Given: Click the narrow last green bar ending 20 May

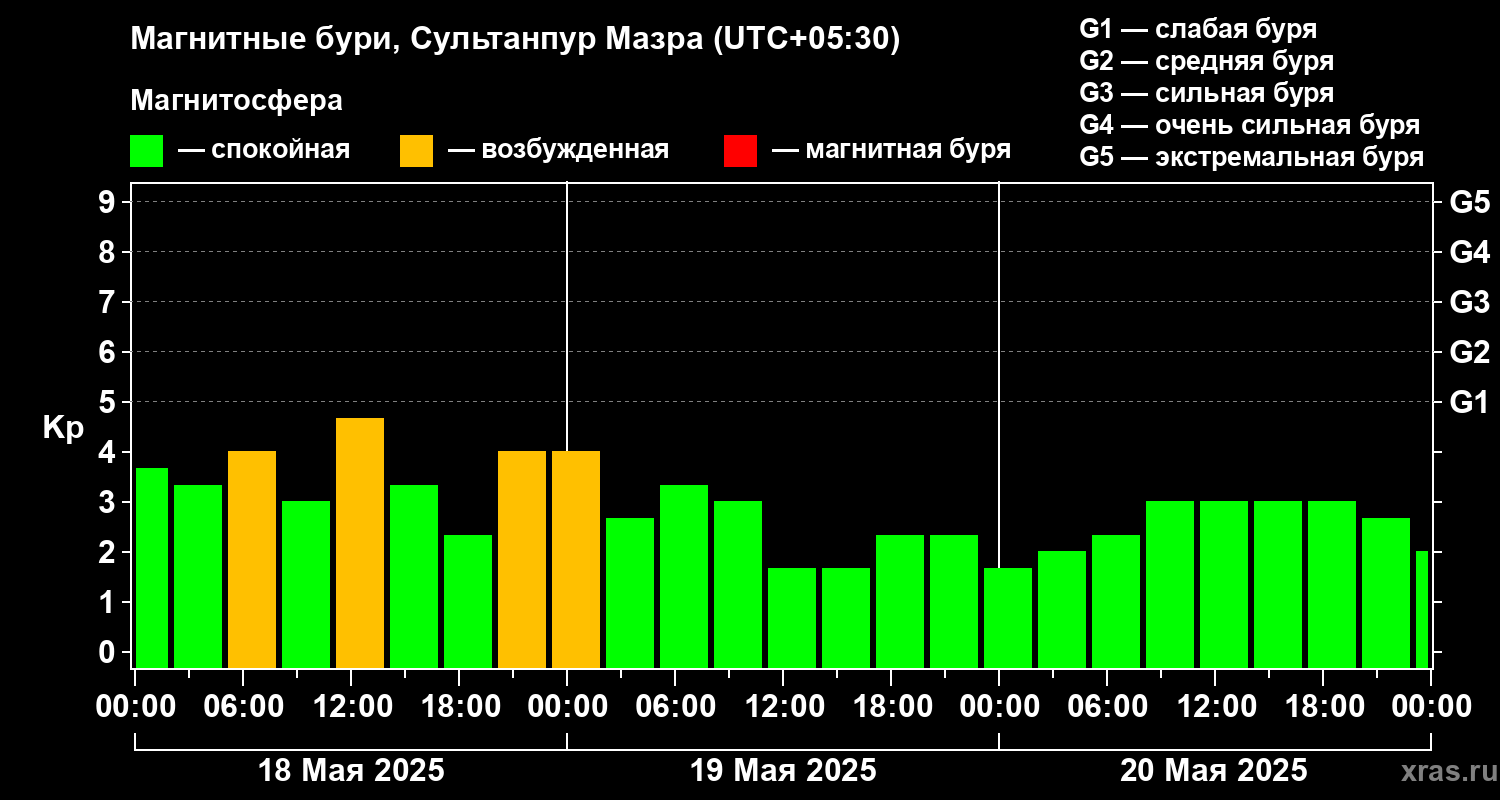Looking at the screenshot, I should coord(1422,610).
